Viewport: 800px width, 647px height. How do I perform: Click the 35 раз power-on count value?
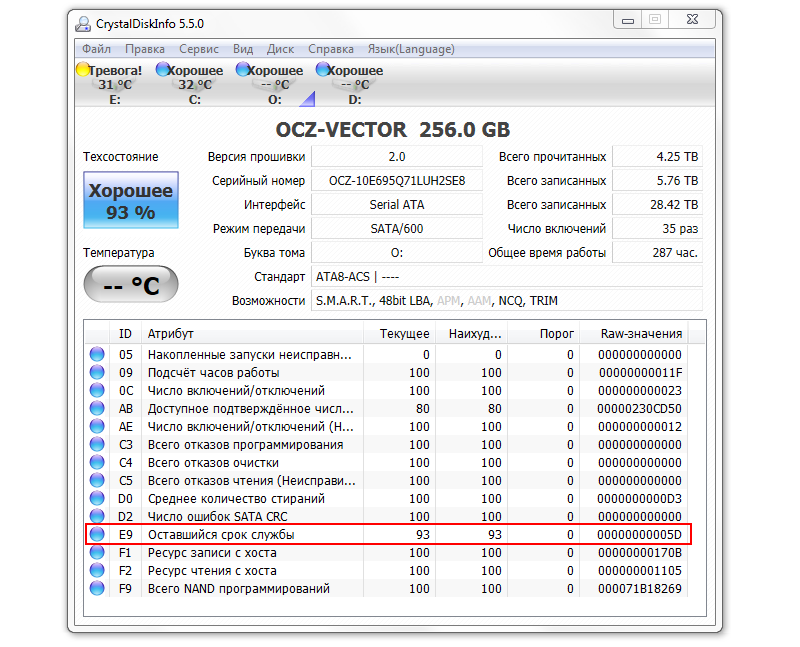[x=658, y=229]
